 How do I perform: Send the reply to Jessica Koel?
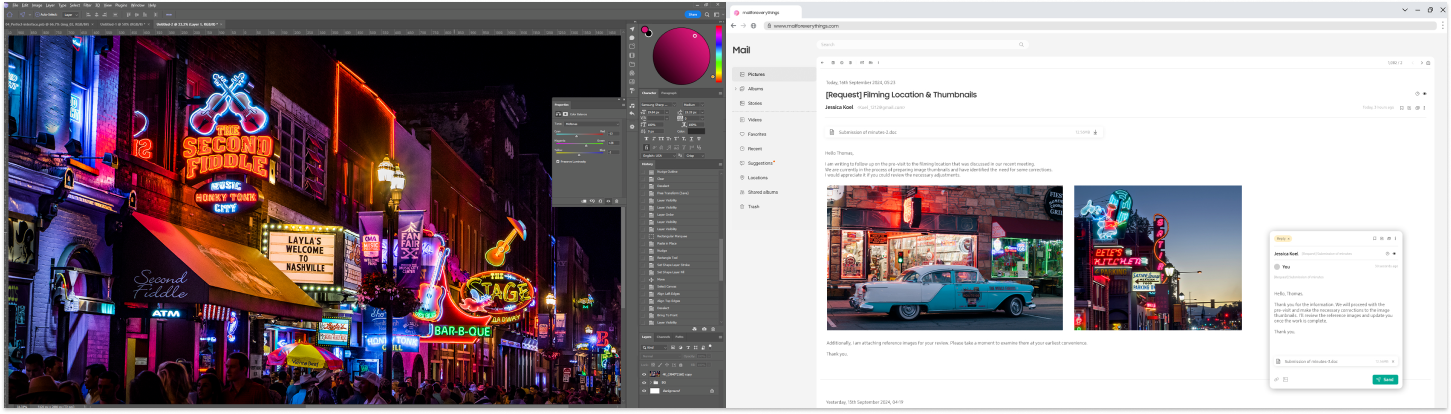pyautogui.click(x=1385, y=380)
